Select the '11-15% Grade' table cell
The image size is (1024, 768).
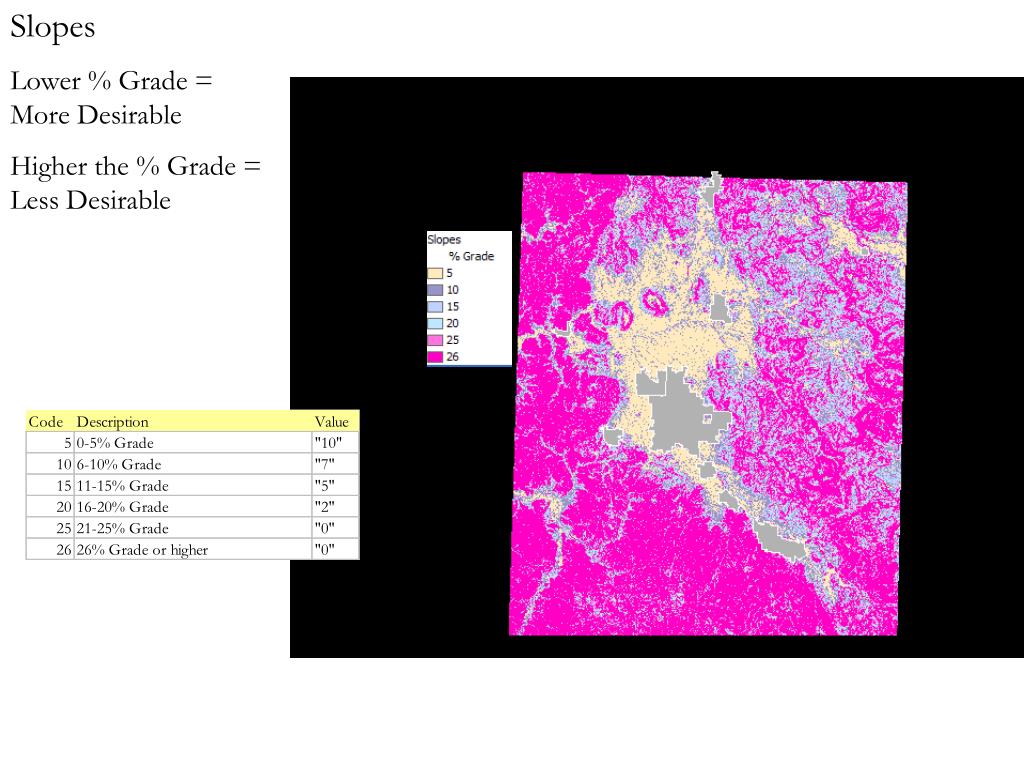pos(193,486)
